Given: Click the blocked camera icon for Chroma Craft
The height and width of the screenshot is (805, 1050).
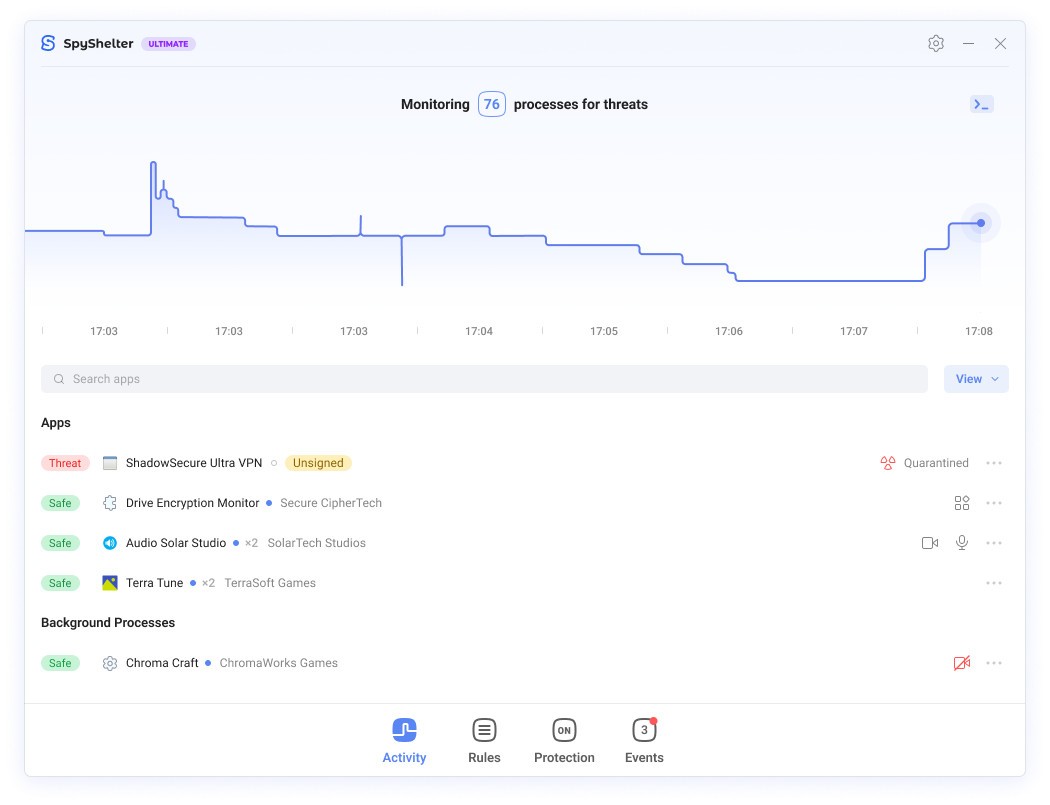Looking at the screenshot, I should click(x=962, y=663).
